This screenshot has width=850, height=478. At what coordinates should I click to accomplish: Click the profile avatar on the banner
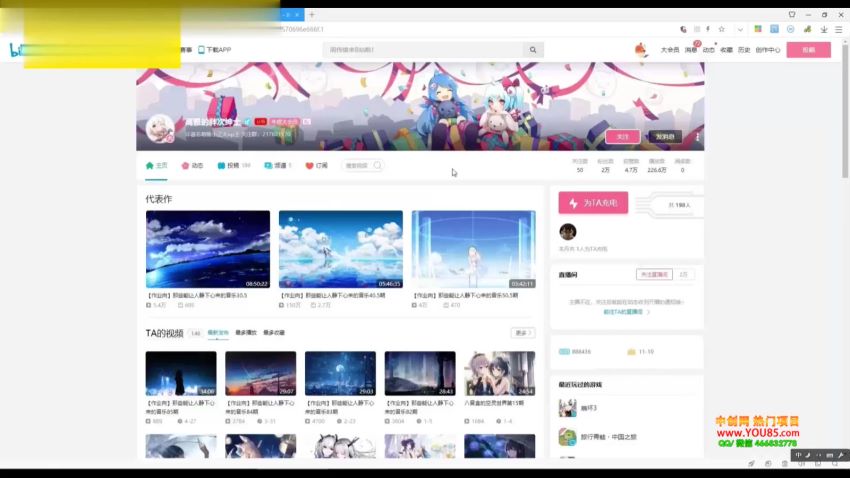tap(160, 129)
